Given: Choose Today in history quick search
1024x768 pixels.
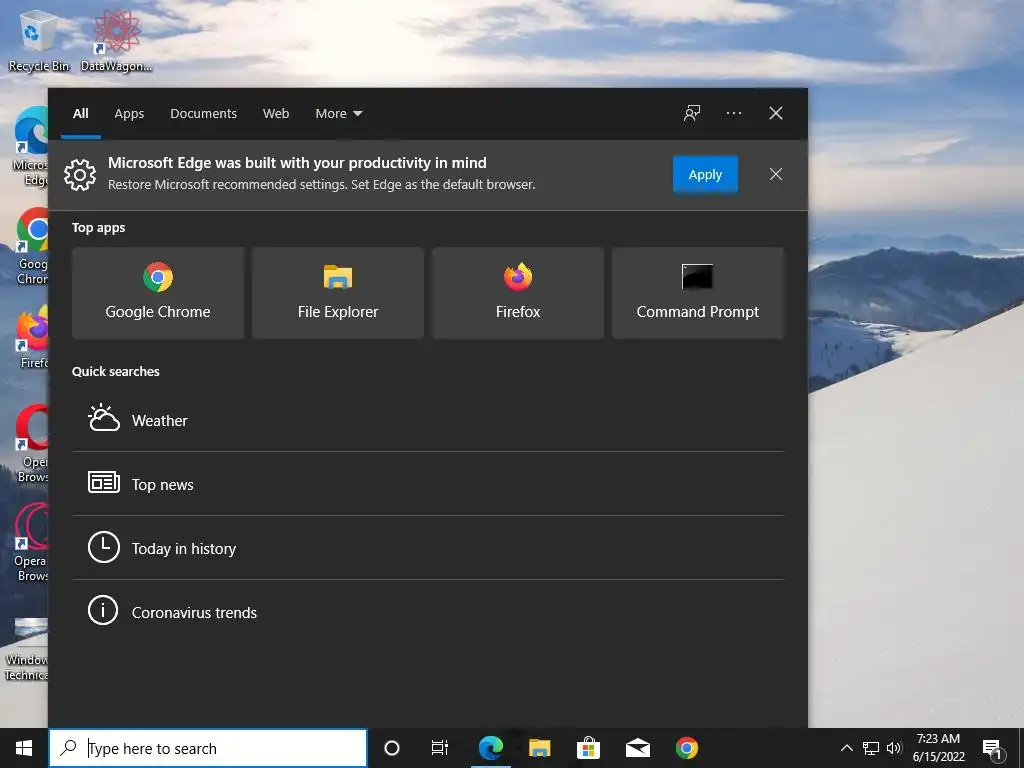Looking at the screenshot, I should (x=428, y=548).
